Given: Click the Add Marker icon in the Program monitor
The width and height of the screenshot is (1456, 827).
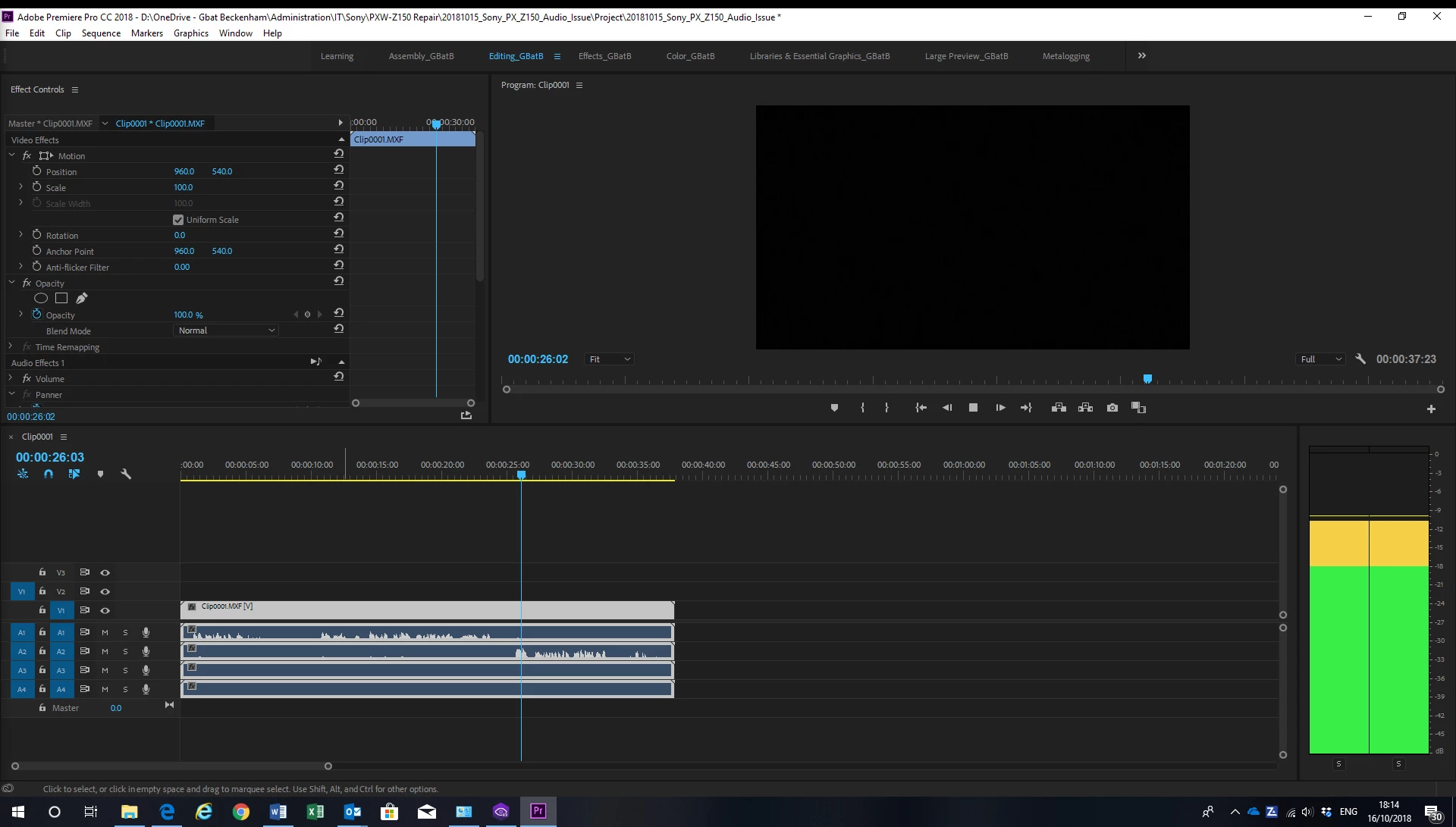Looking at the screenshot, I should pos(834,408).
